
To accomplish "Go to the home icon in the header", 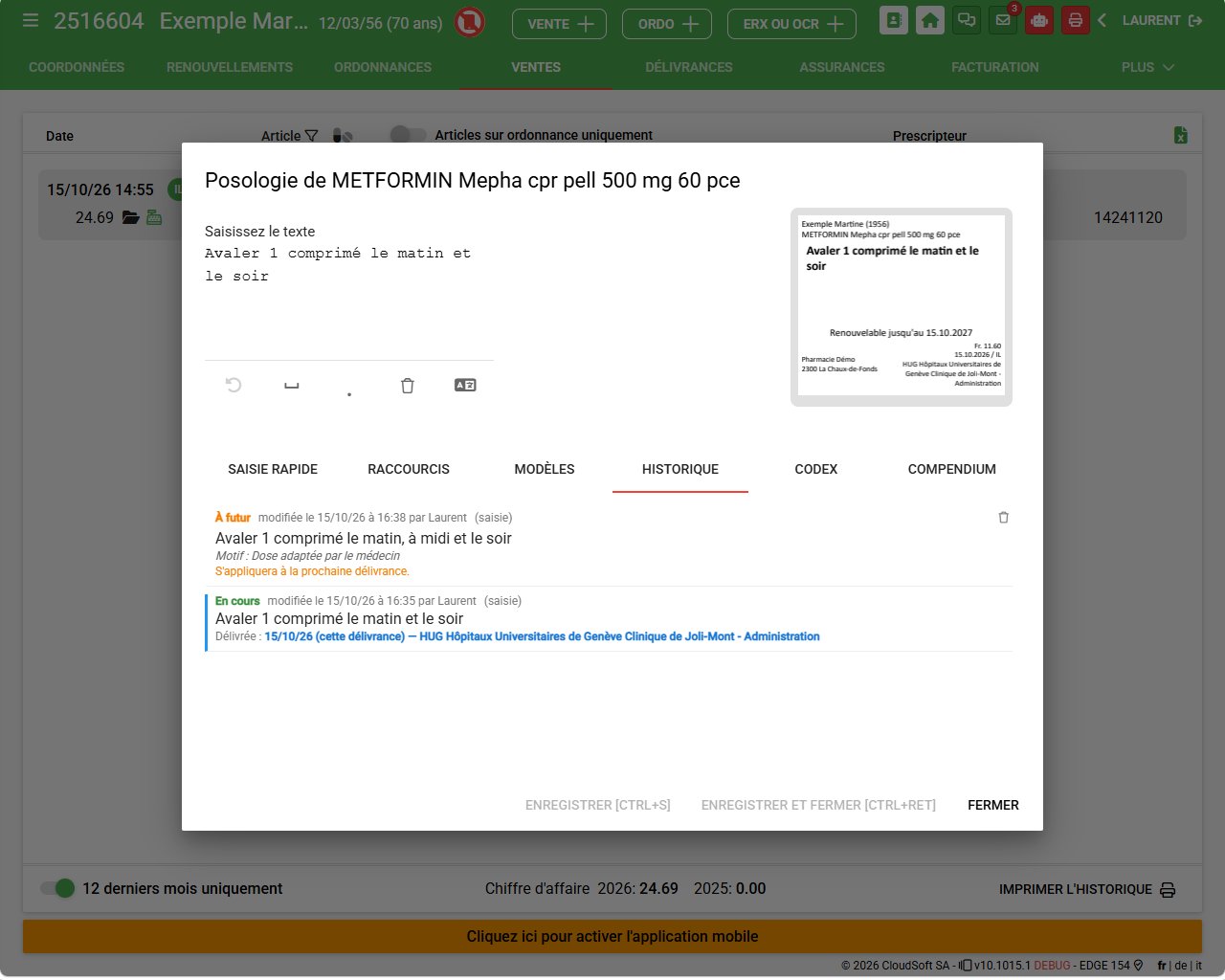I will 930,20.
